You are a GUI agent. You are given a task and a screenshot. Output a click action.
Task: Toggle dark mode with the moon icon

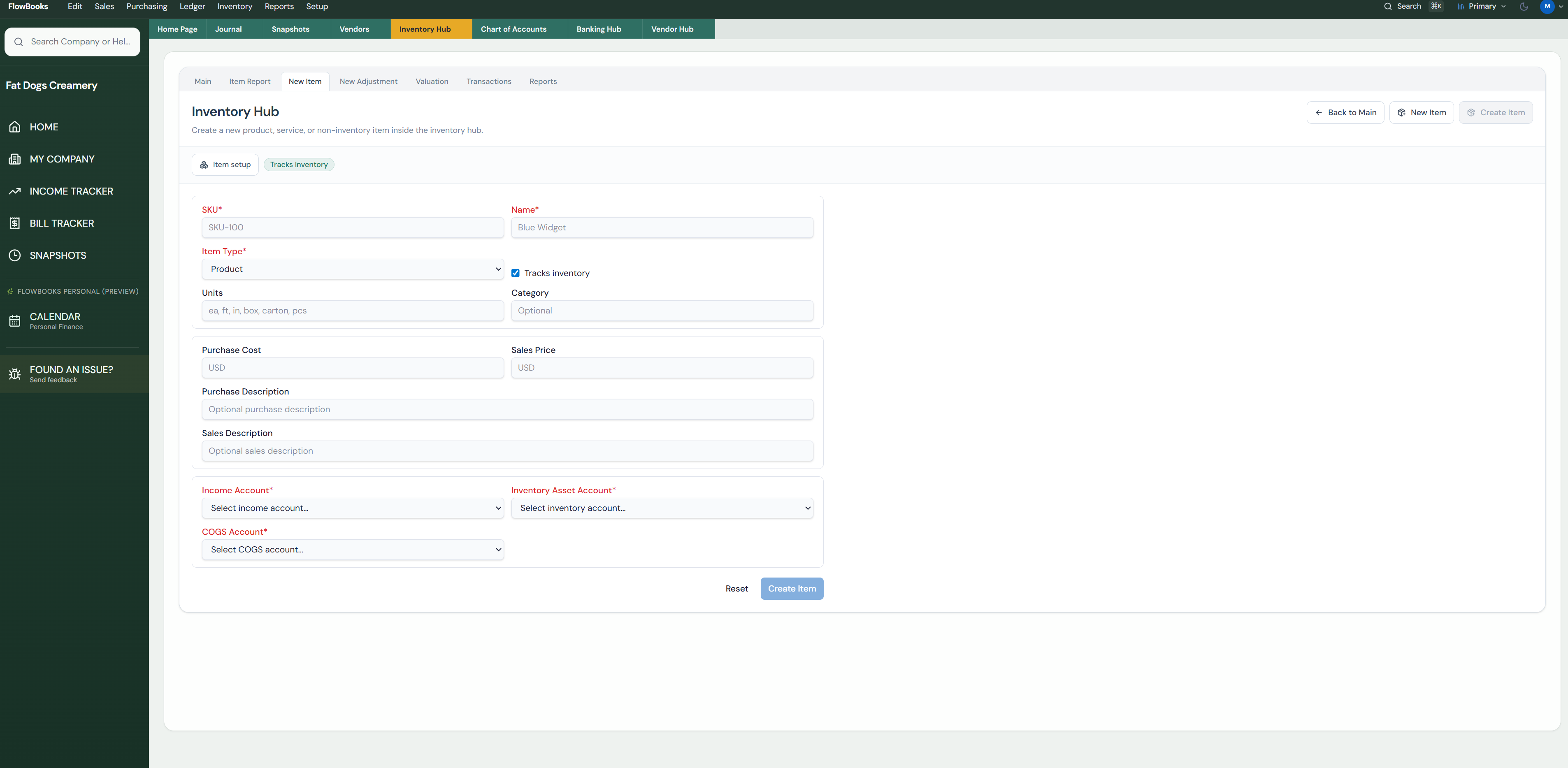tap(1524, 7)
